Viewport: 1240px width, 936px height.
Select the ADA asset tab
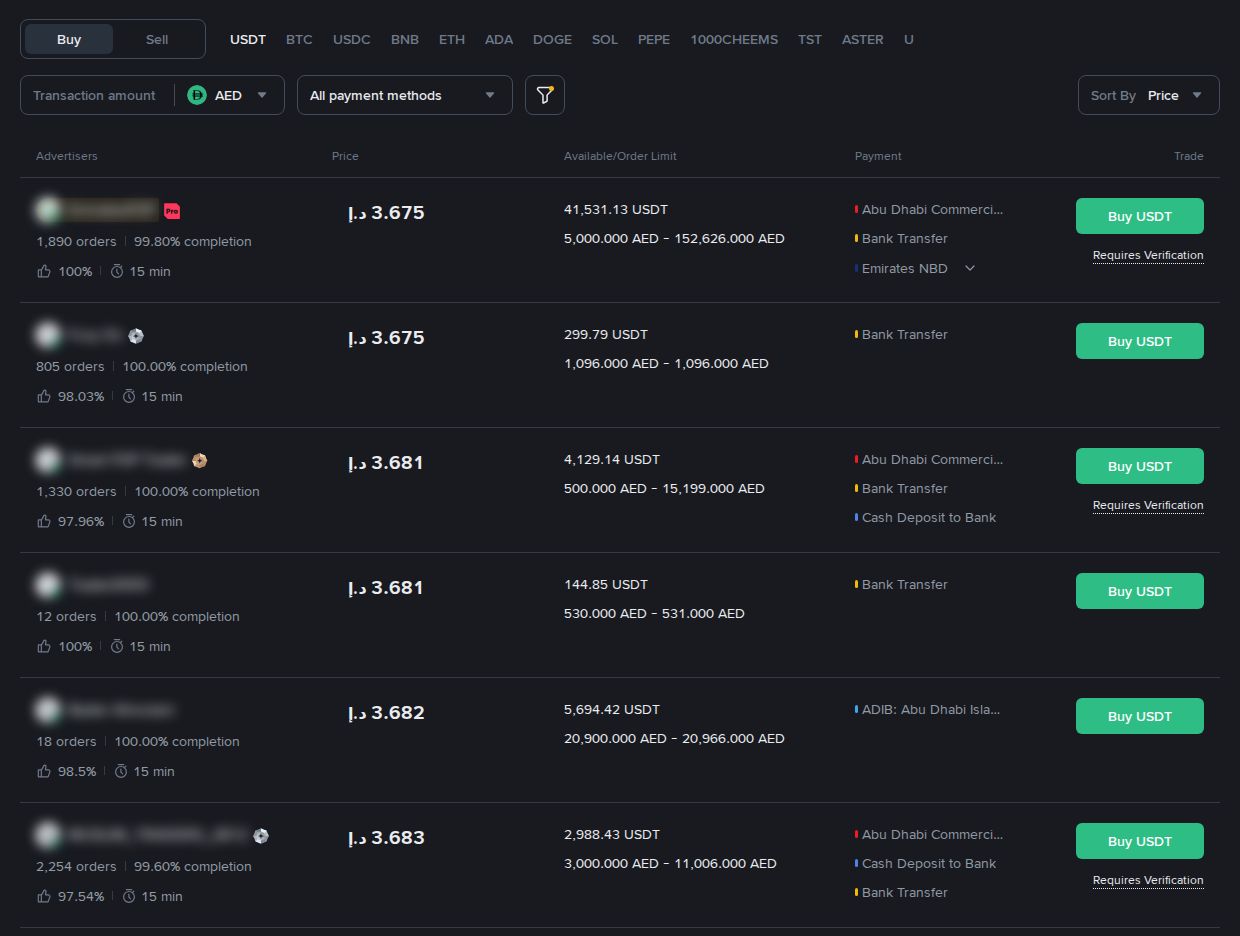499,39
